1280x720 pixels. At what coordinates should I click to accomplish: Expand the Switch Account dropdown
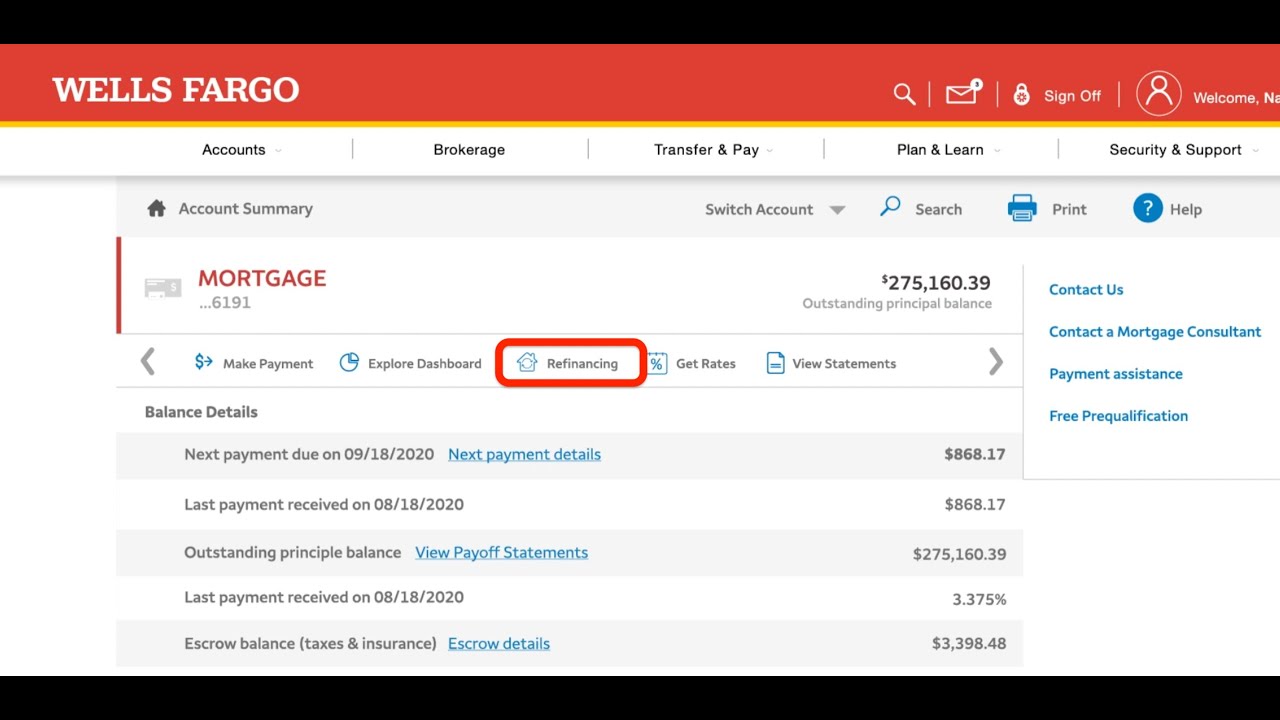[x=775, y=209]
